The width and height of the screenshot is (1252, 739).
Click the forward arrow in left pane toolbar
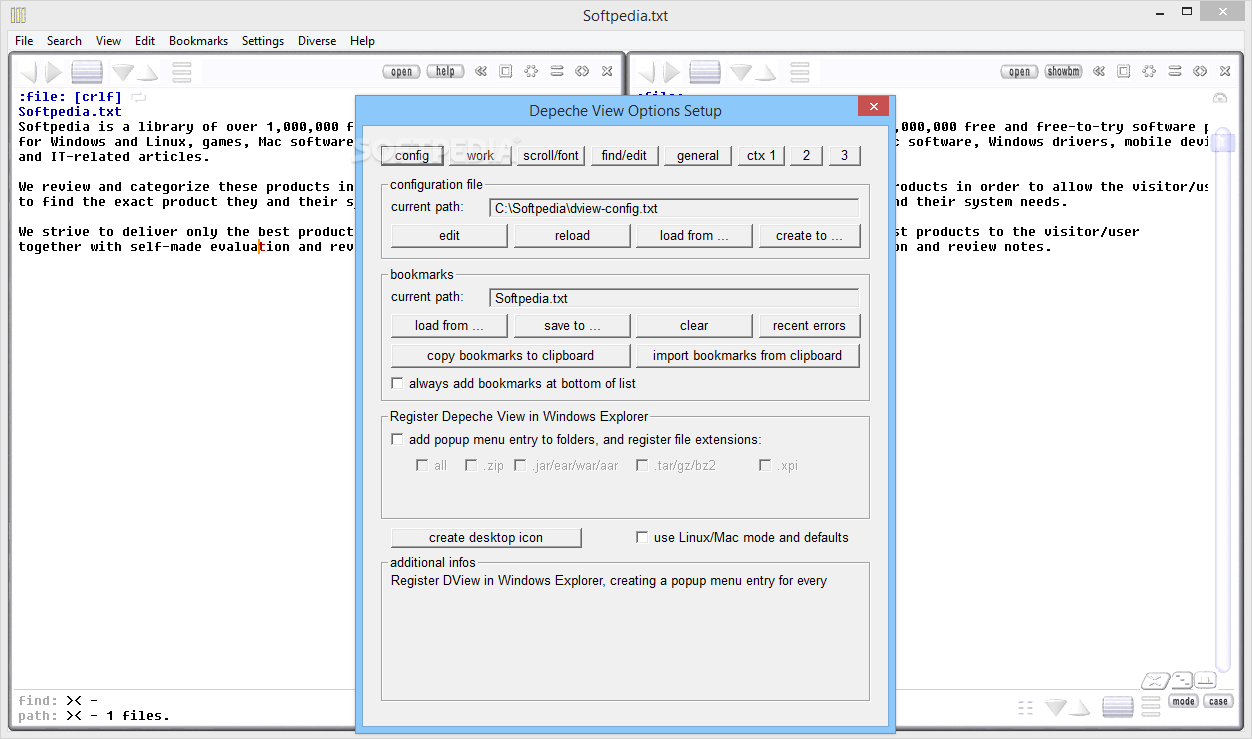pyautogui.click(x=54, y=72)
